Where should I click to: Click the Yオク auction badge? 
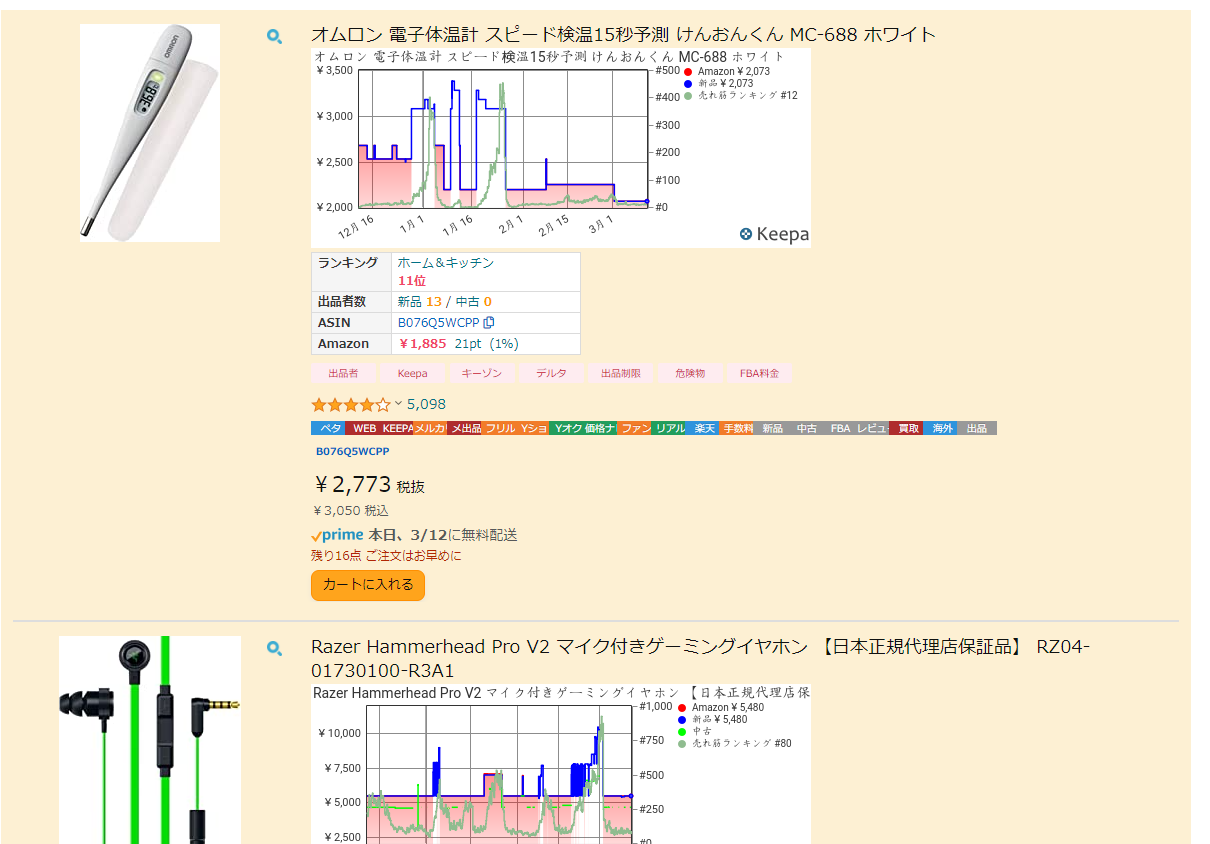point(567,427)
